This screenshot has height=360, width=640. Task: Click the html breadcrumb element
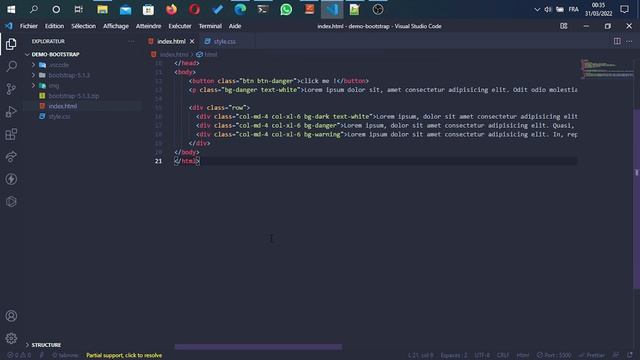(x=207, y=54)
